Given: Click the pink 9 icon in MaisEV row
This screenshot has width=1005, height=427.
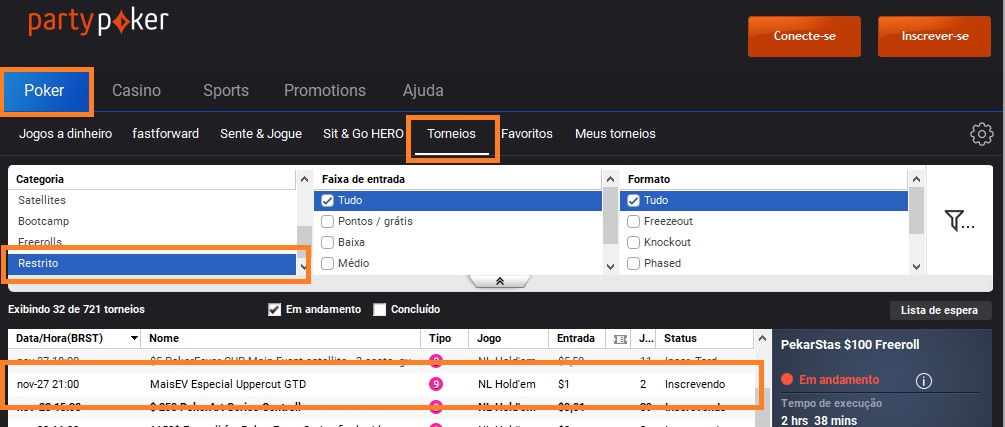Looking at the screenshot, I should [x=436, y=385].
